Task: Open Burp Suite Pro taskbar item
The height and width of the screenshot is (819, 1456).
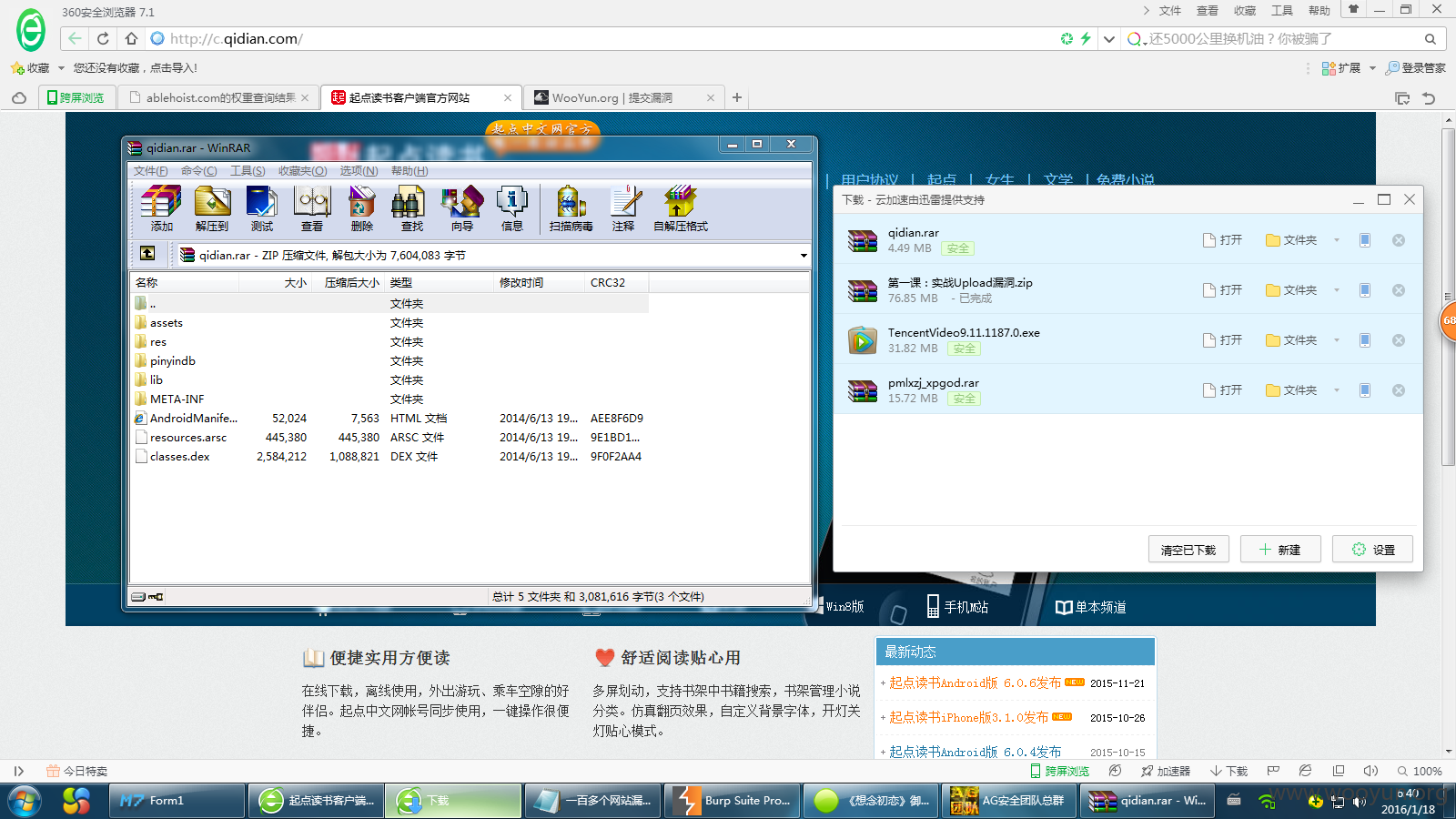Action: (x=733, y=801)
